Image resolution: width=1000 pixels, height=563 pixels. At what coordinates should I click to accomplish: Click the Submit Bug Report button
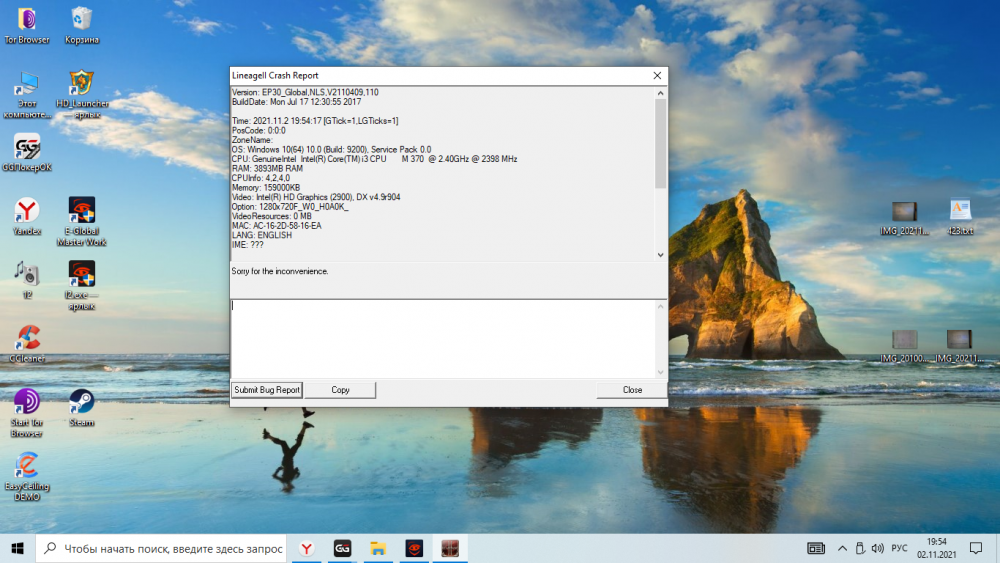click(x=267, y=390)
